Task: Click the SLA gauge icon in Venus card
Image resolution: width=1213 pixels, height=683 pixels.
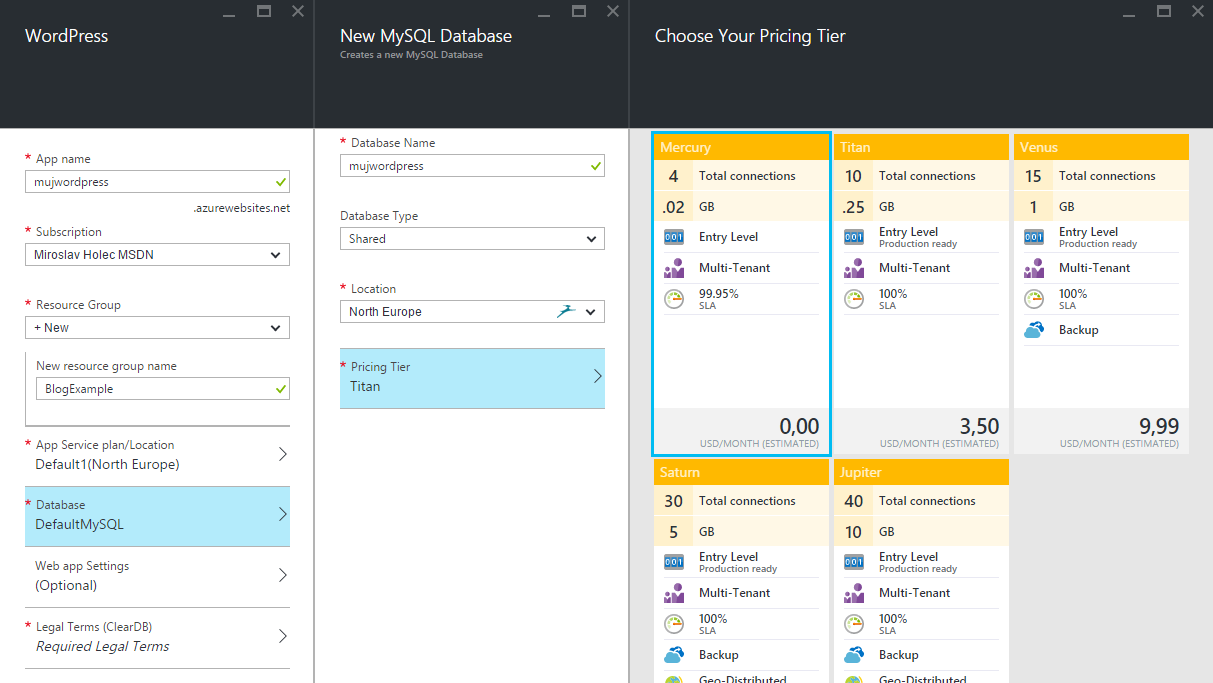Action: pyautogui.click(x=1034, y=299)
